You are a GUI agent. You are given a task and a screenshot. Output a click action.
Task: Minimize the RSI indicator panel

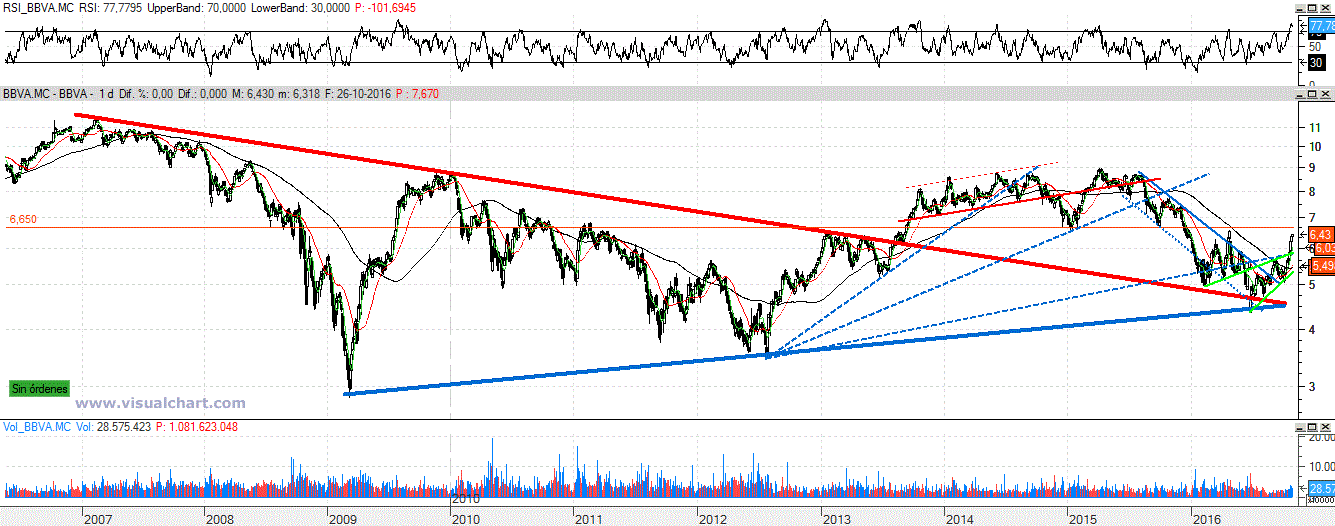tap(1300, 8)
